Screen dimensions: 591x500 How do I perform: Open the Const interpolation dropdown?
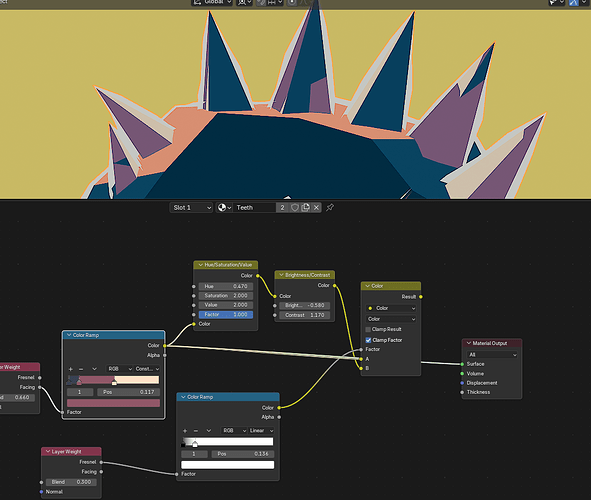coord(147,369)
